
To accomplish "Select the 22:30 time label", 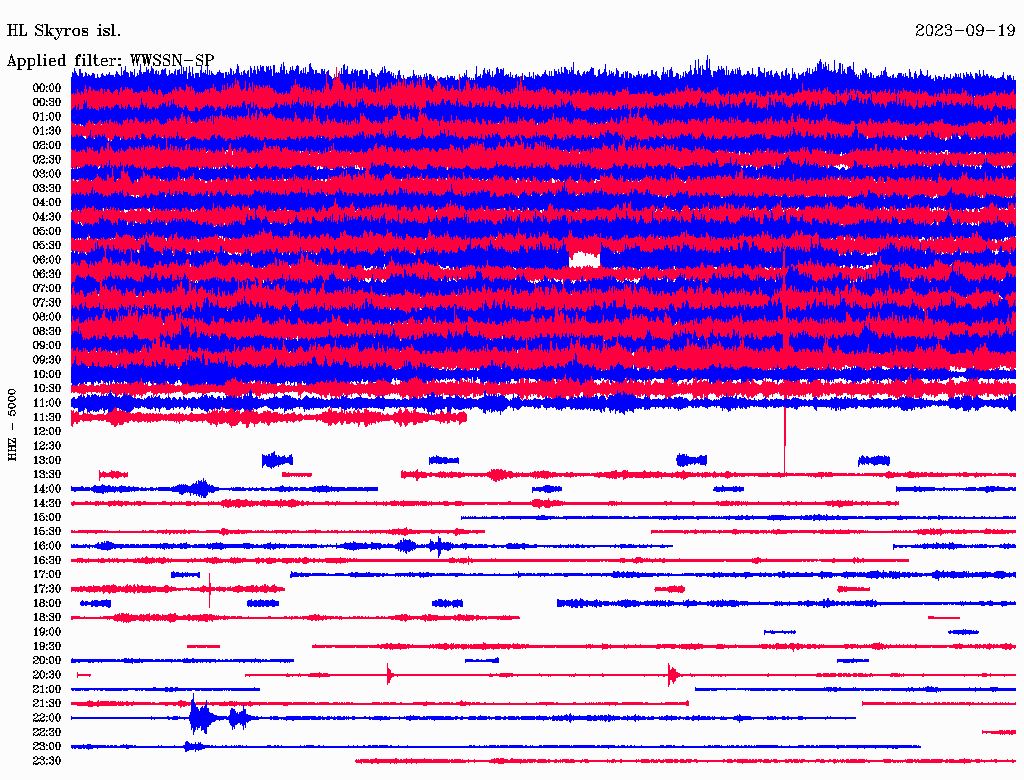I will (x=47, y=732).
